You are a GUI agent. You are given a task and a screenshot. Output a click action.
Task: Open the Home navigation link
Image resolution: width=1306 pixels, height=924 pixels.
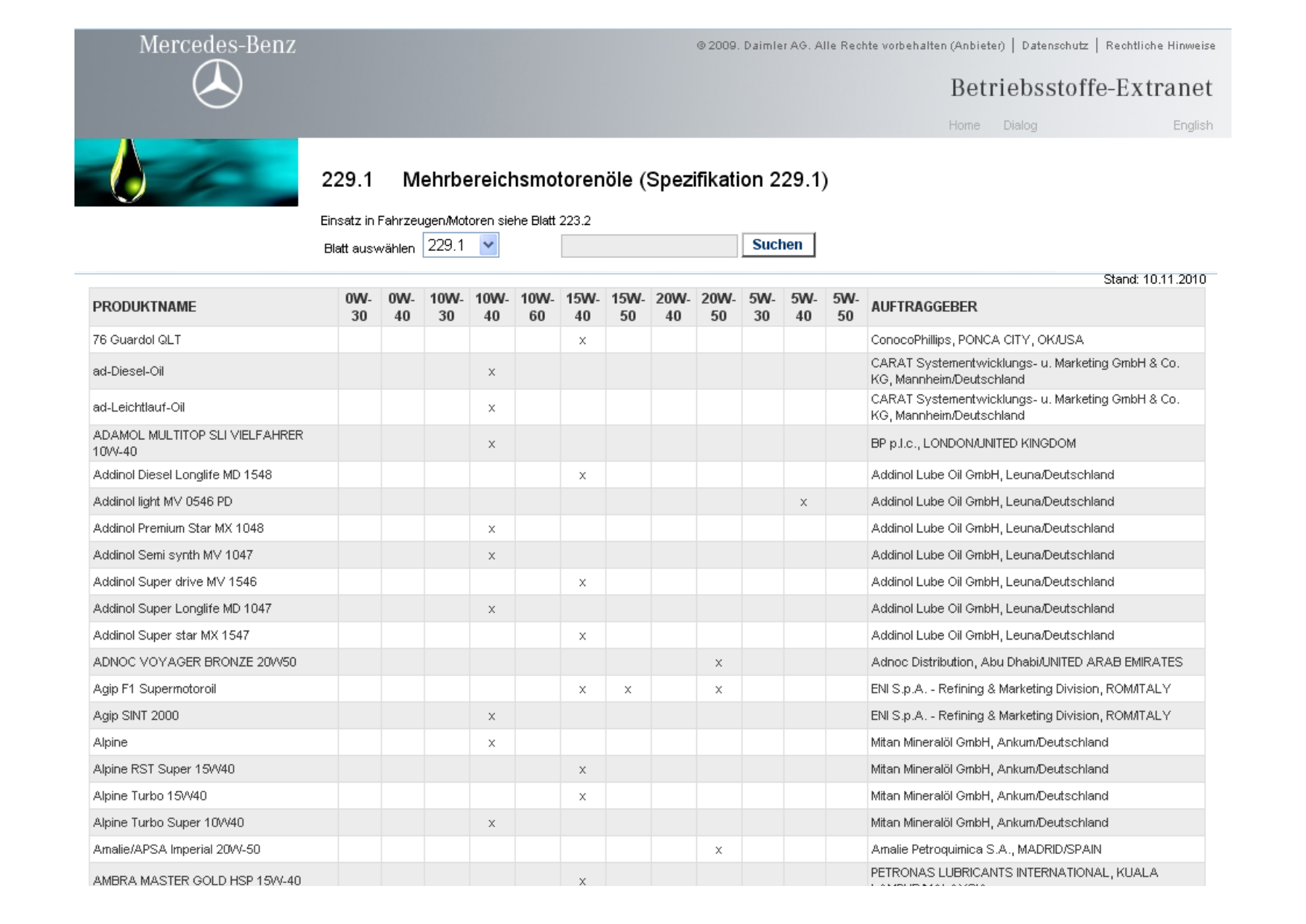point(964,125)
